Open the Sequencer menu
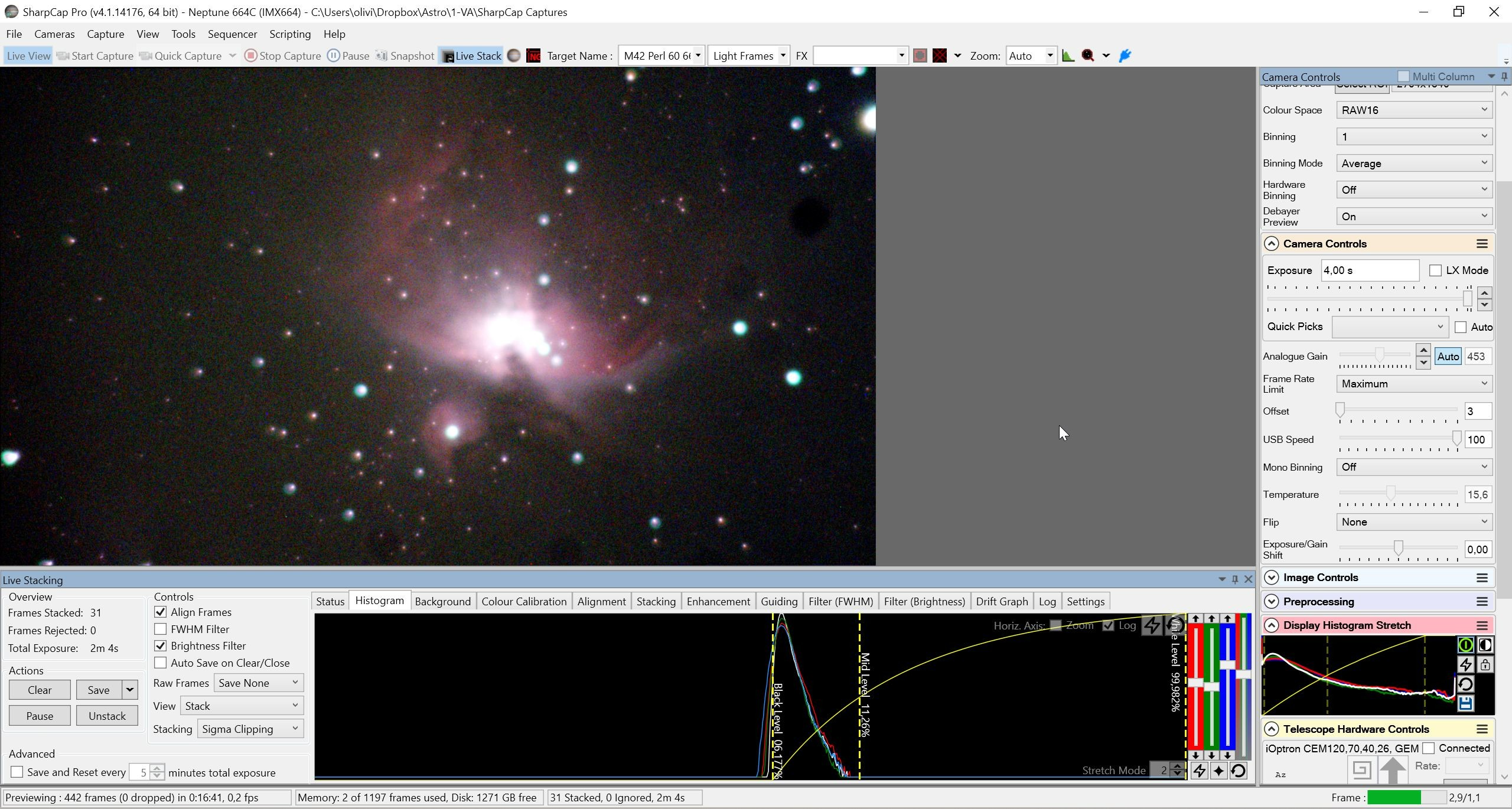This screenshot has height=809, width=1512. 232,34
